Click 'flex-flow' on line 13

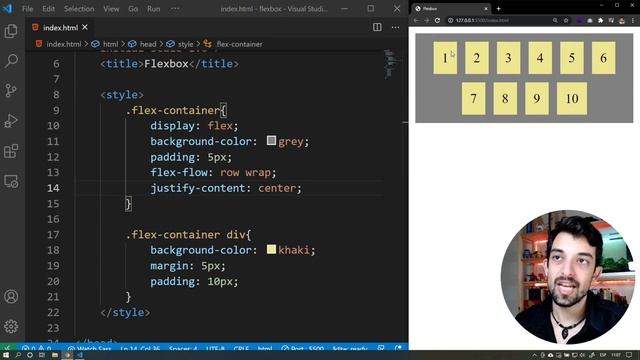pyautogui.click(x=179, y=172)
